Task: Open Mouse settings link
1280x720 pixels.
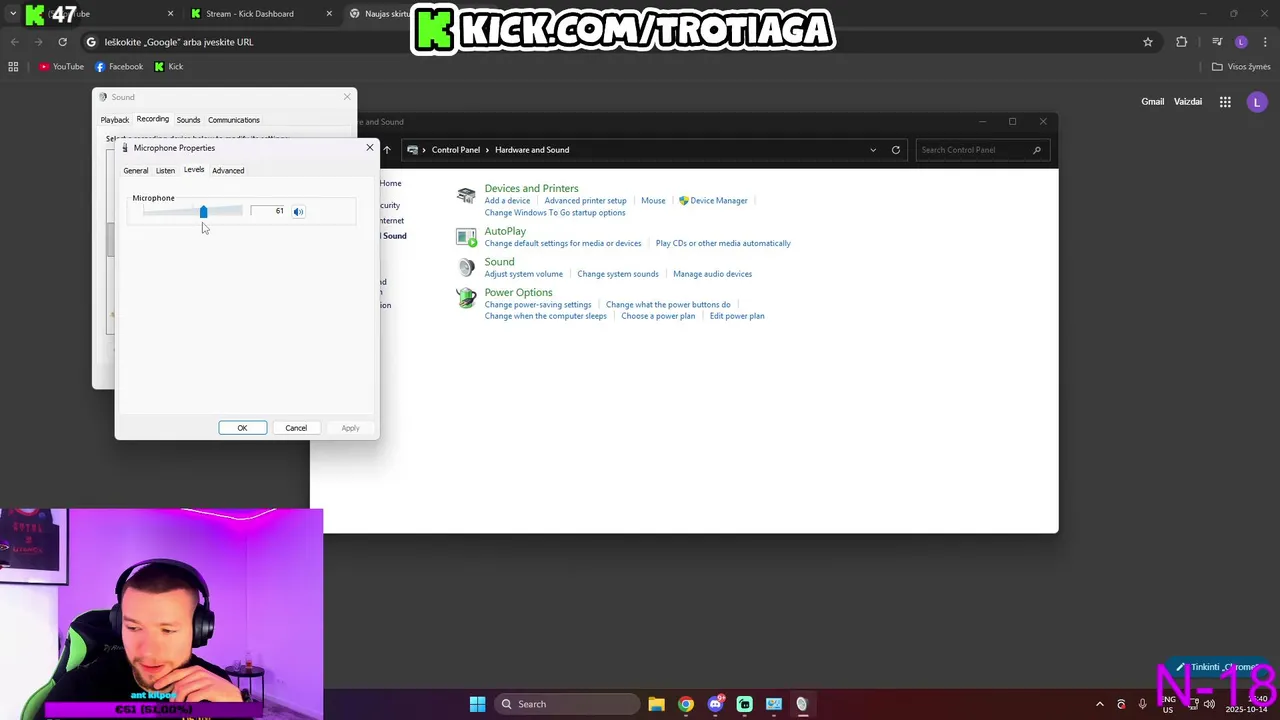Action: point(653,201)
